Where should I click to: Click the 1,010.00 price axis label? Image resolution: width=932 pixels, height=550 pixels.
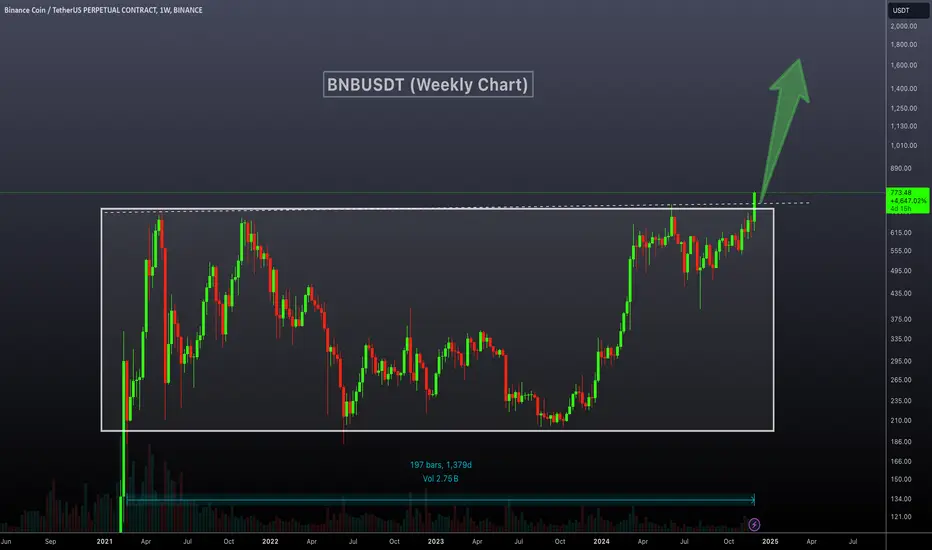(903, 146)
